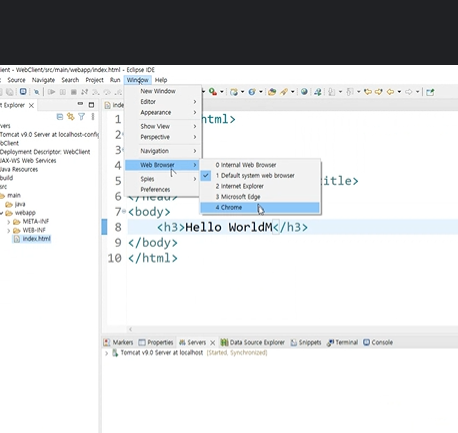Go to Next Edit Location icon
The width and height of the screenshot is (458, 433).
tap(379, 92)
